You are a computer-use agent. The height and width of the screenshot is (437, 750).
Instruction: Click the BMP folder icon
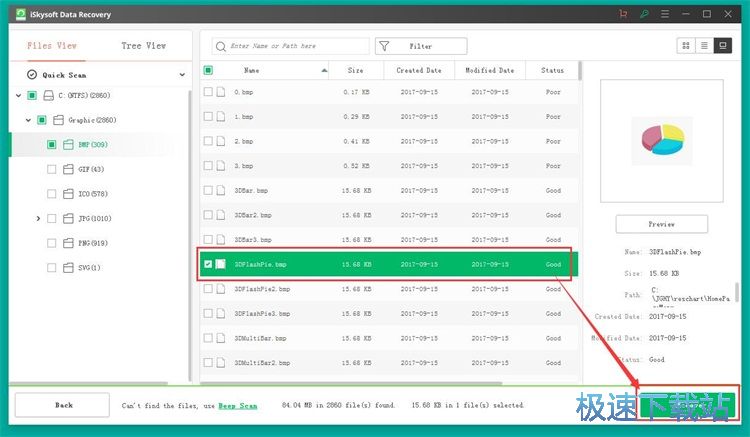[x=68, y=144]
